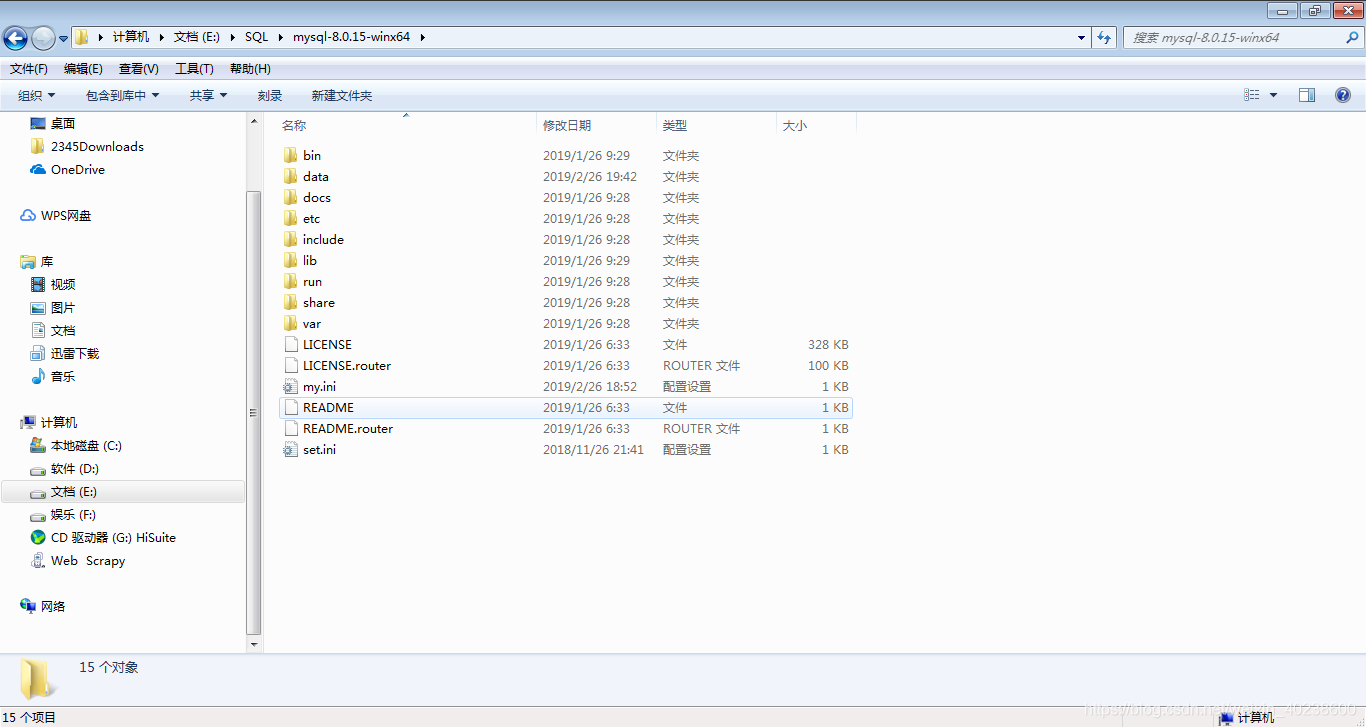Select the share folder icon
This screenshot has width=1366, height=728.
tap(291, 302)
